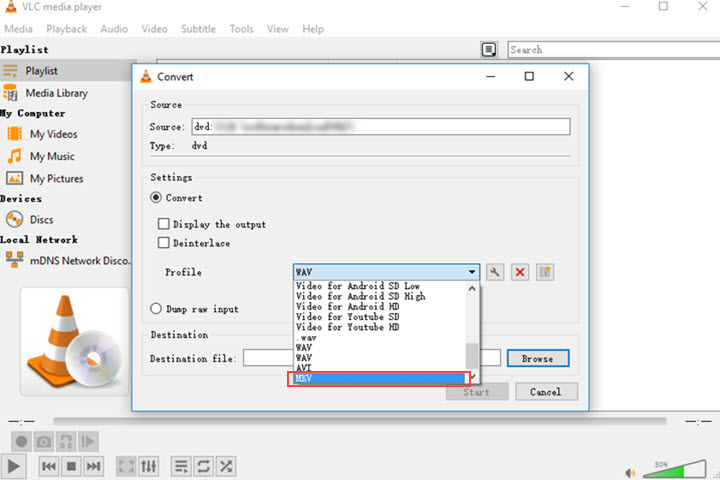
Task: Close the Convert dialog window
Action: [x=568, y=76]
